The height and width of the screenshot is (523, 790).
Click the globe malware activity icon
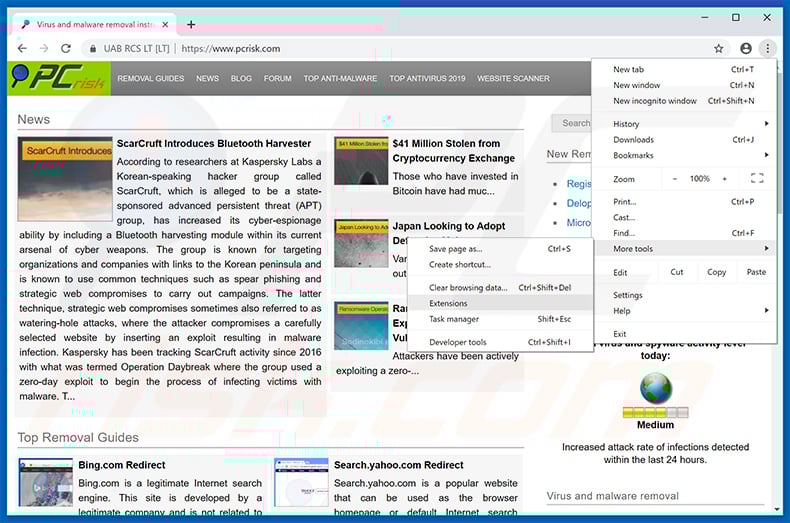click(x=655, y=388)
